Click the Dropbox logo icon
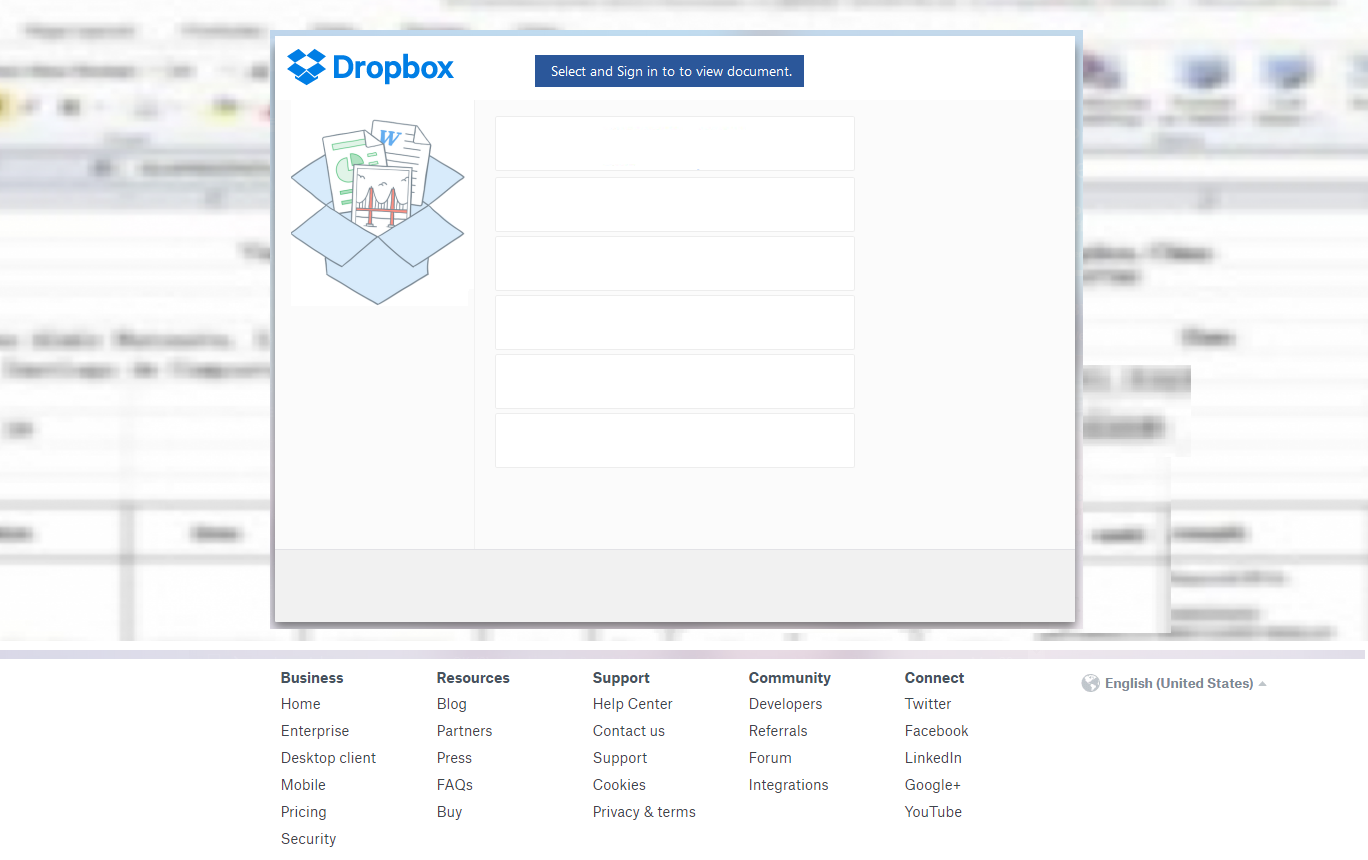 306,67
